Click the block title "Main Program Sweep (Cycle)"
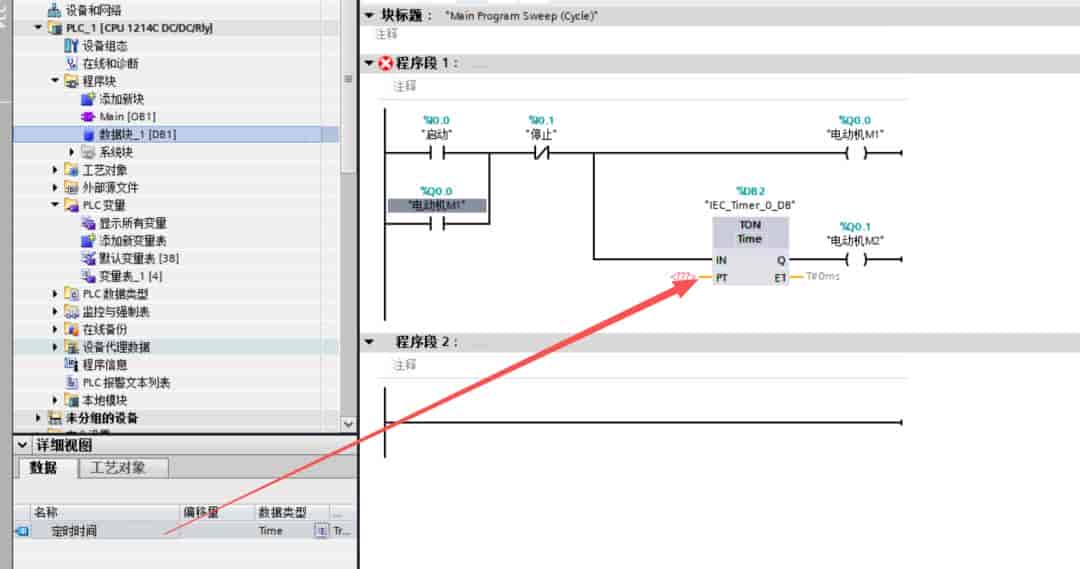This screenshot has width=1080, height=569. coord(521,15)
